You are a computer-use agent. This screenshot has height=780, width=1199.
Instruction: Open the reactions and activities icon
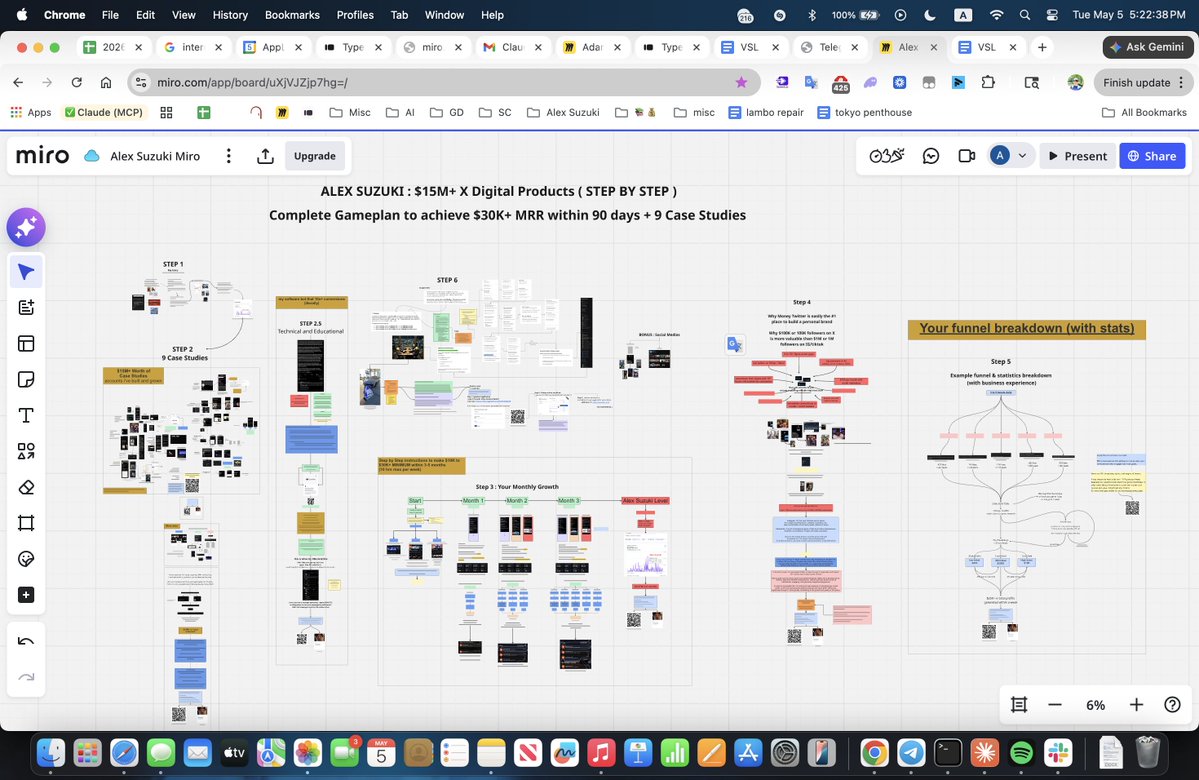point(887,156)
